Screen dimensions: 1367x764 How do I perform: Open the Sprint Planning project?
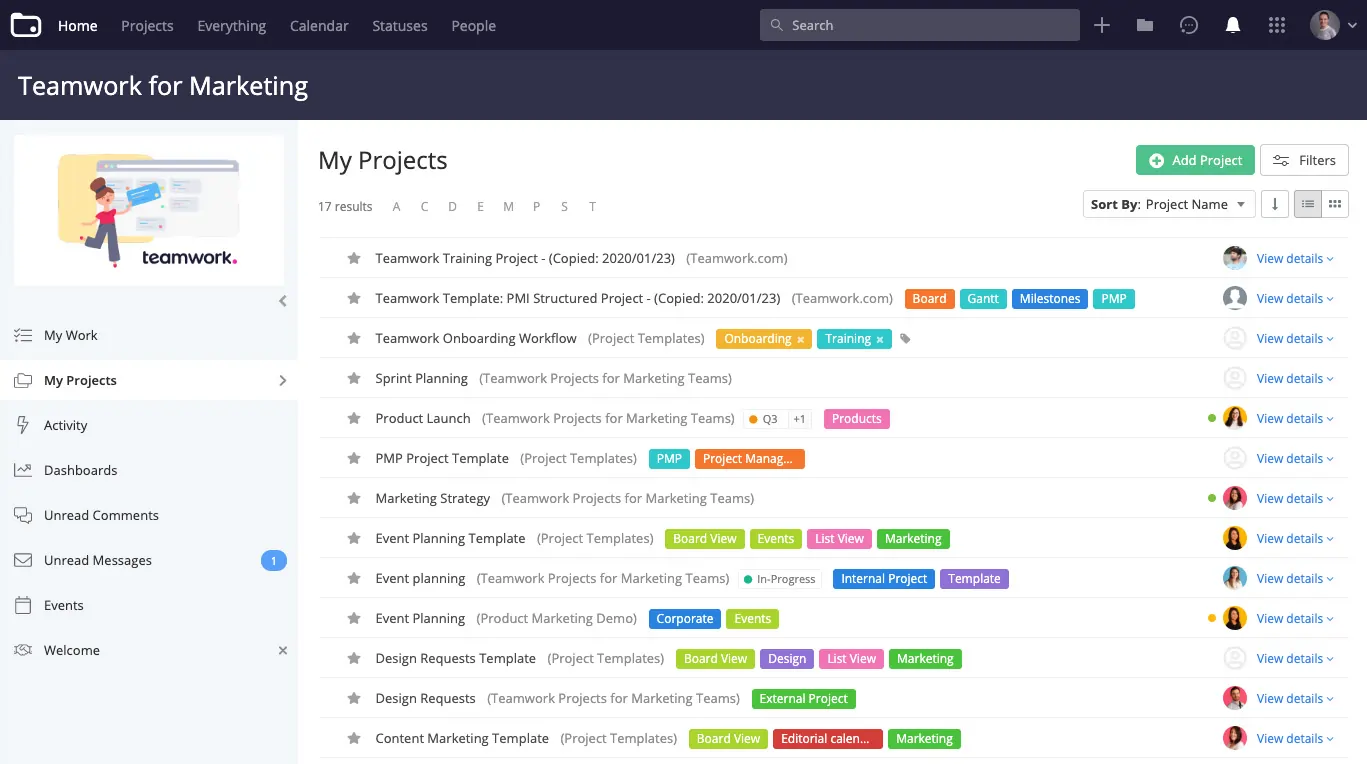pos(421,378)
